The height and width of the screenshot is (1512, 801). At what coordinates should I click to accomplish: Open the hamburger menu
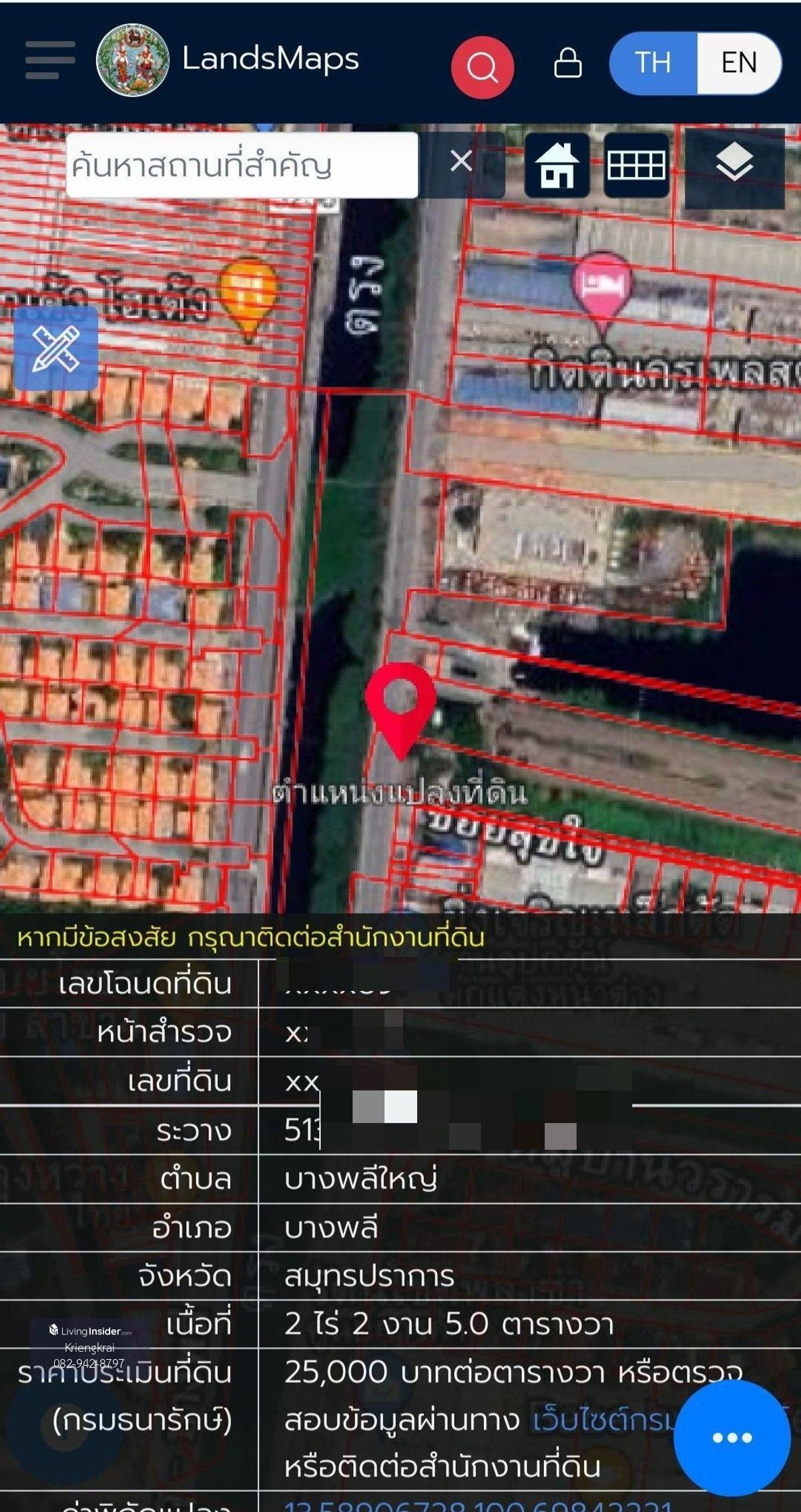tap(50, 60)
